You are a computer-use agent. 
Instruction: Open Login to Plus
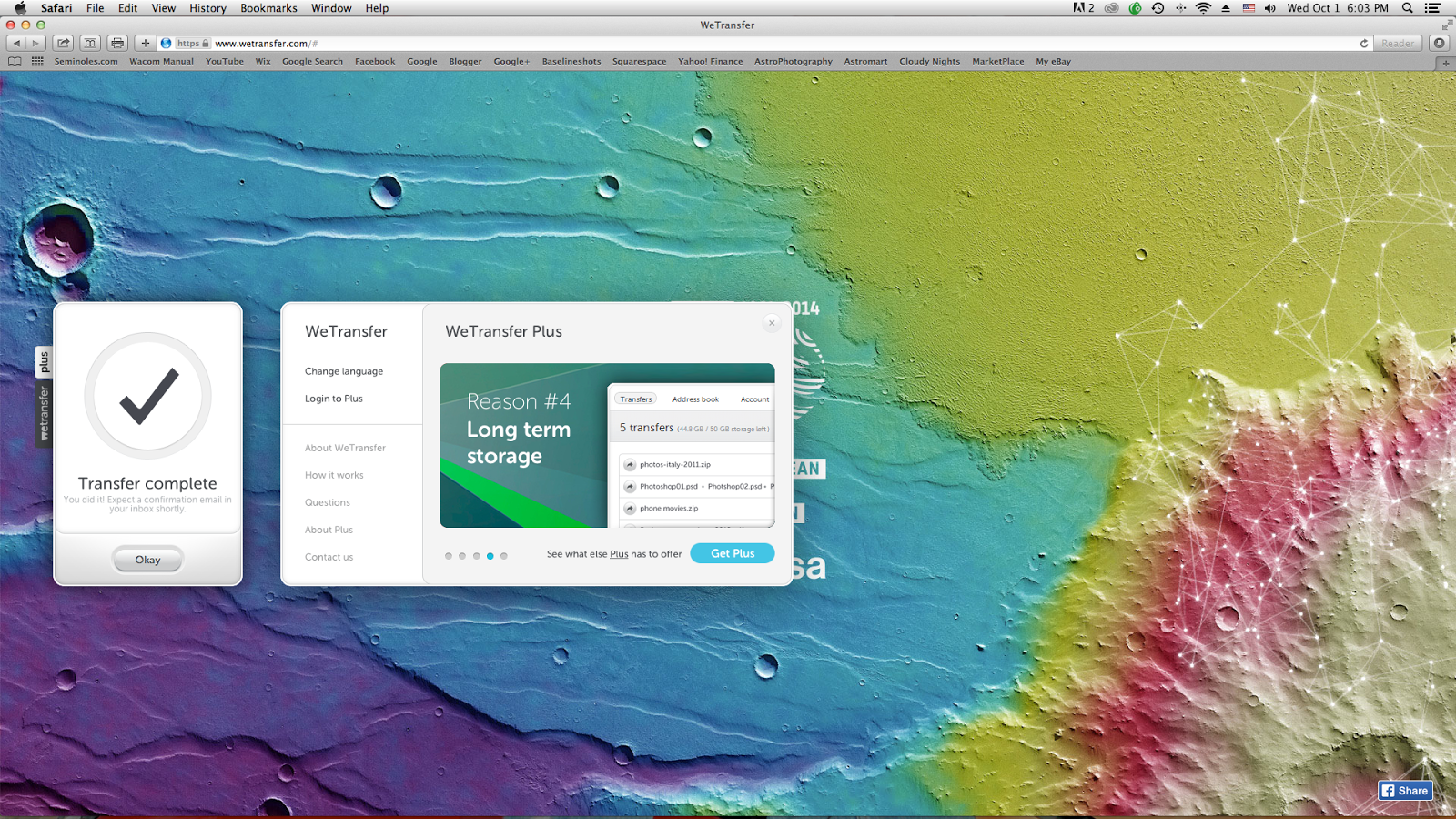coord(334,399)
